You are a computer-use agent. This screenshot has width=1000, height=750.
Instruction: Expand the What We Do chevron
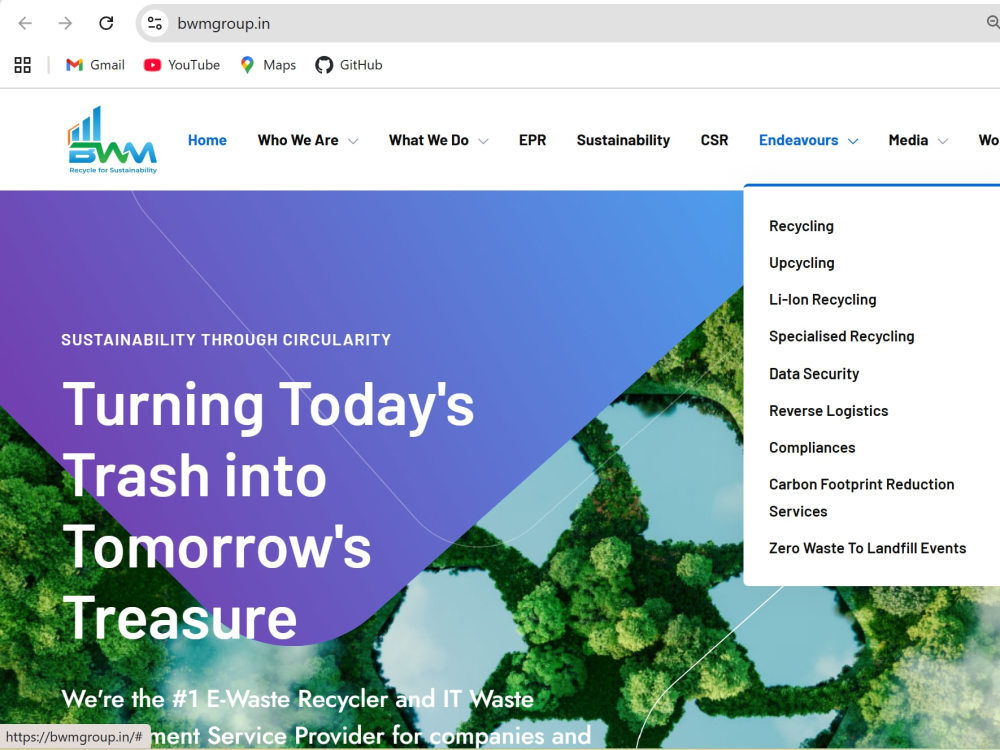(x=483, y=141)
